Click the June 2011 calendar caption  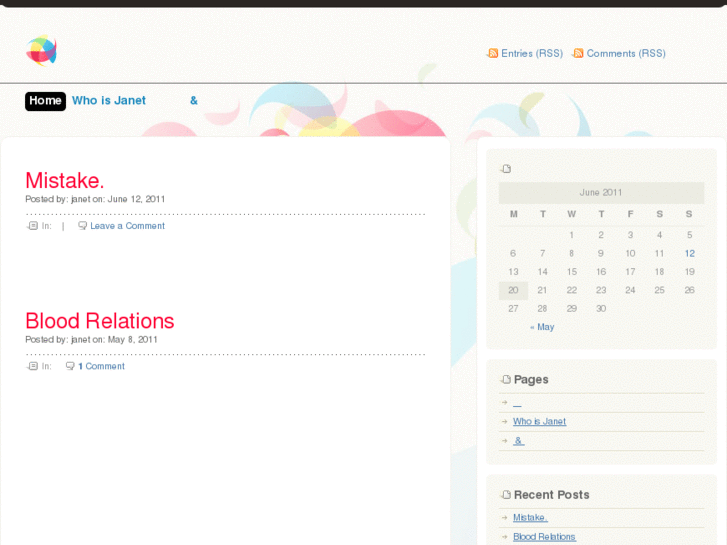[601, 192]
